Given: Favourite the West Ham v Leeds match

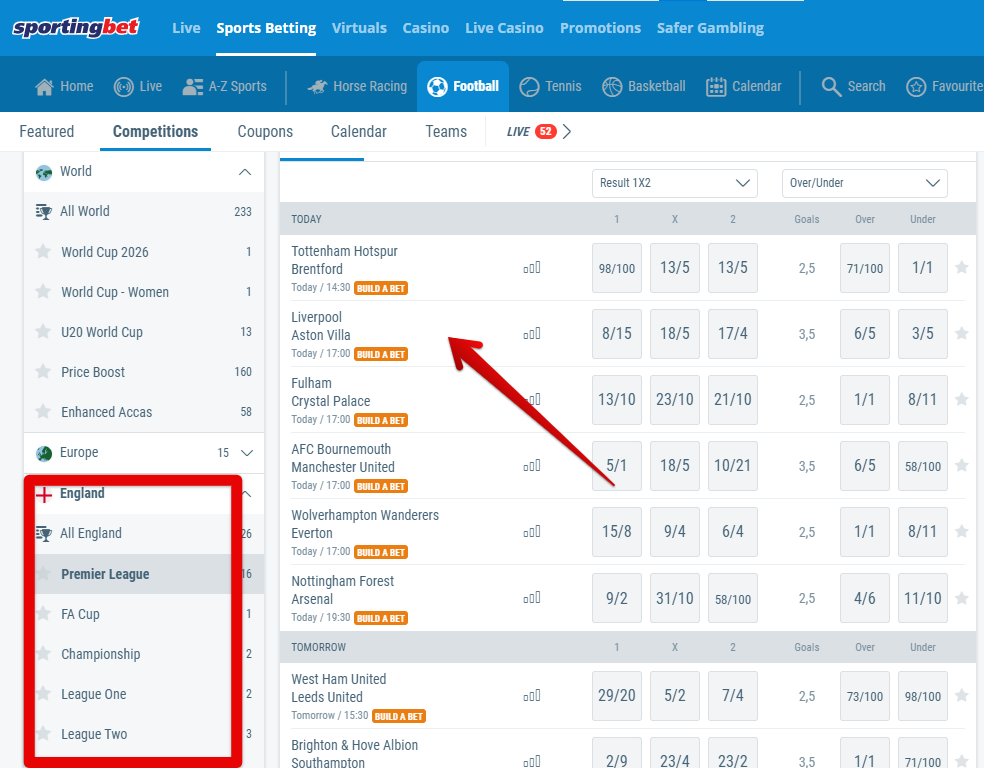Looking at the screenshot, I should [961, 696].
